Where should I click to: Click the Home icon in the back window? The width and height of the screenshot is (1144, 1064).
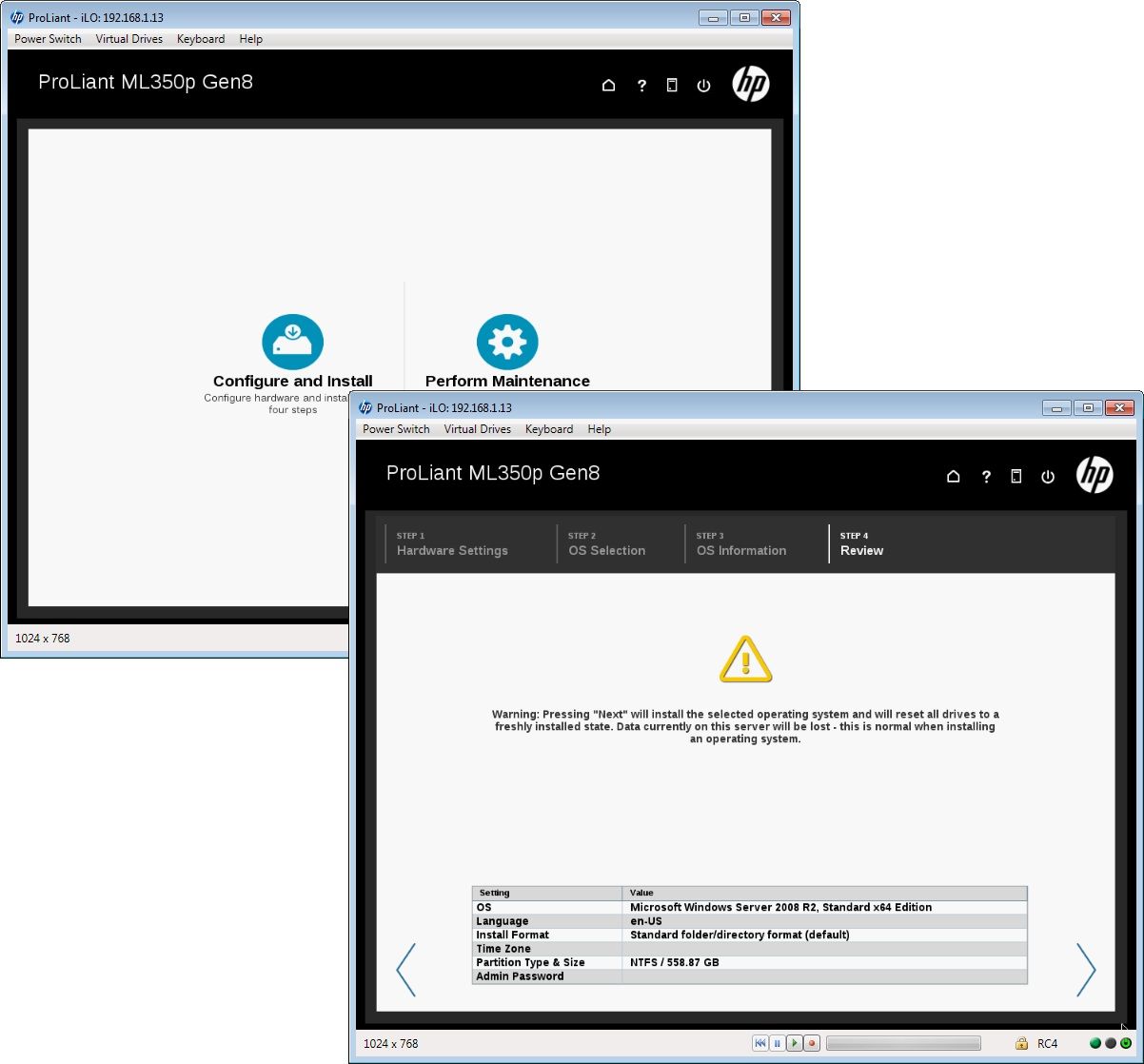tap(609, 86)
